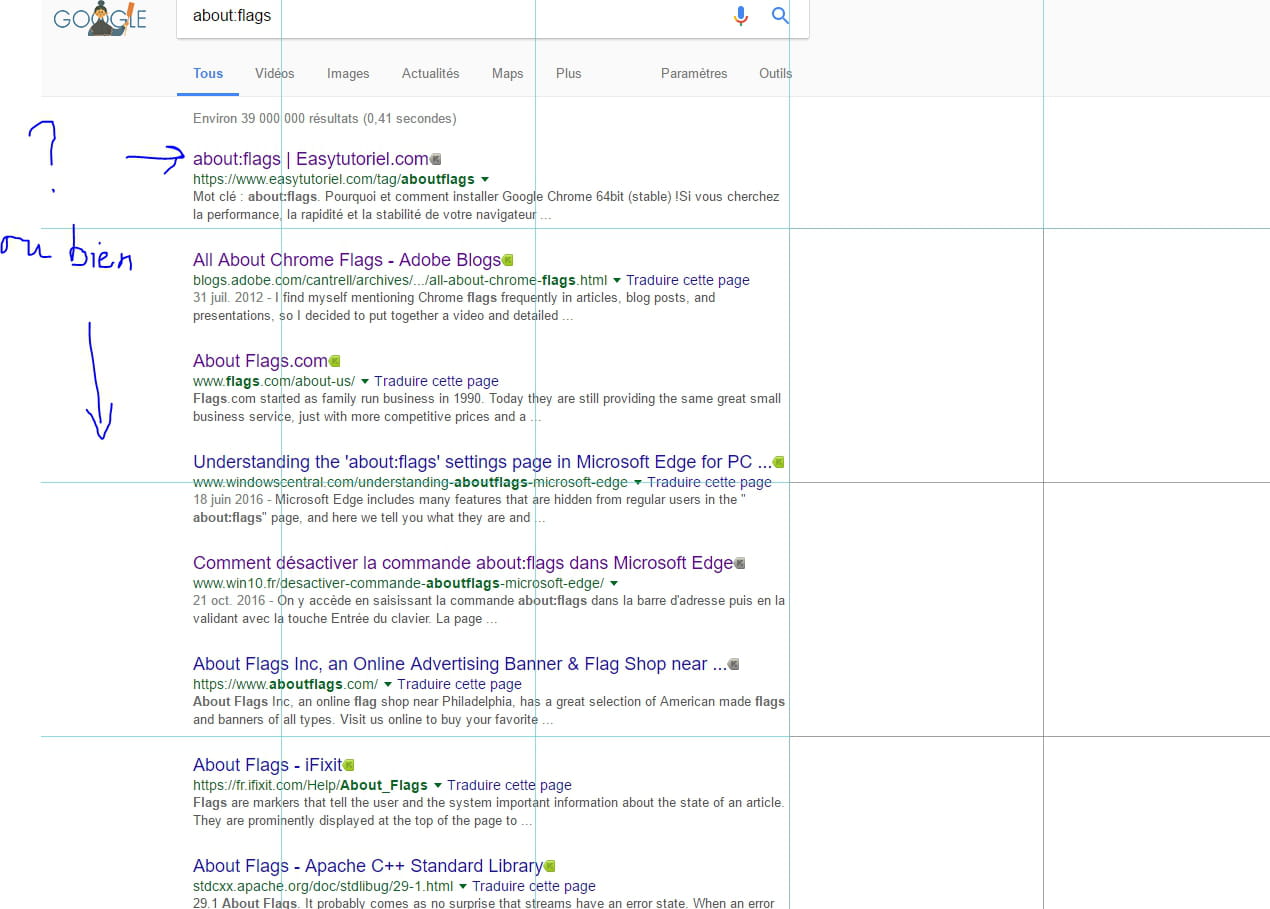
Task: Expand dropdown arrow after easytutoriel.com URL
Action: (x=485, y=180)
